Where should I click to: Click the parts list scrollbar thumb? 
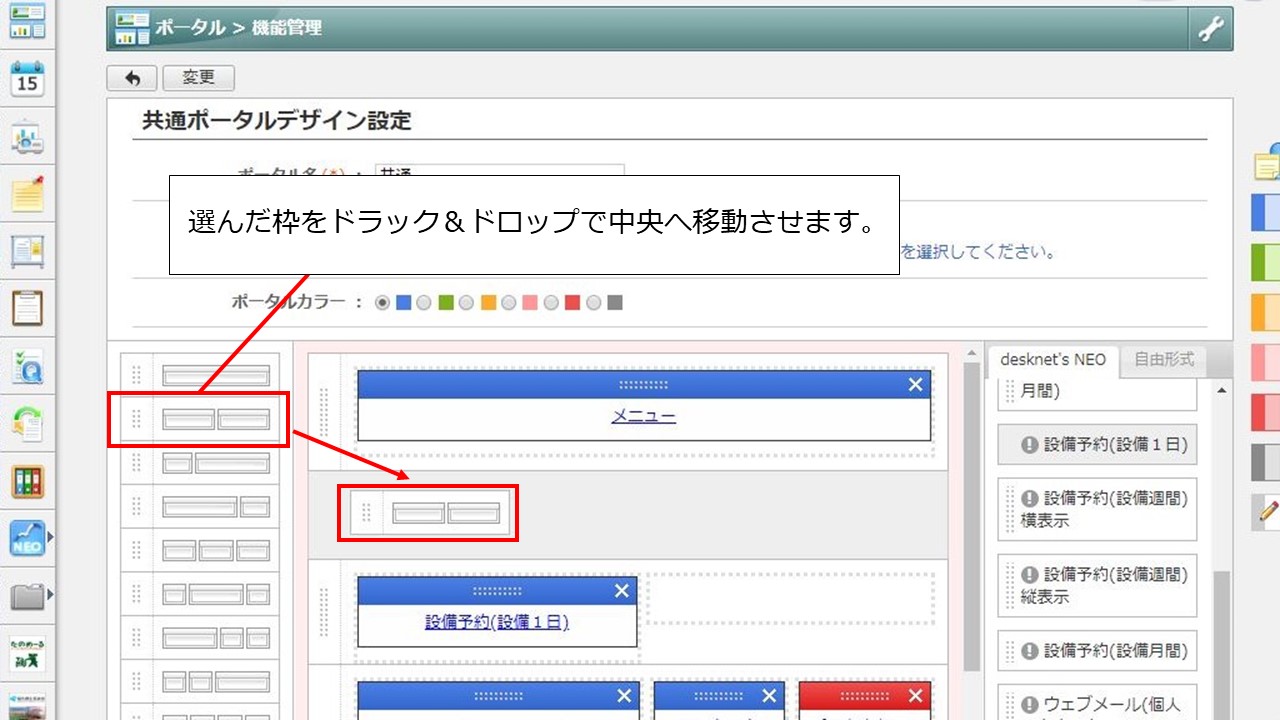tap(1221, 645)
